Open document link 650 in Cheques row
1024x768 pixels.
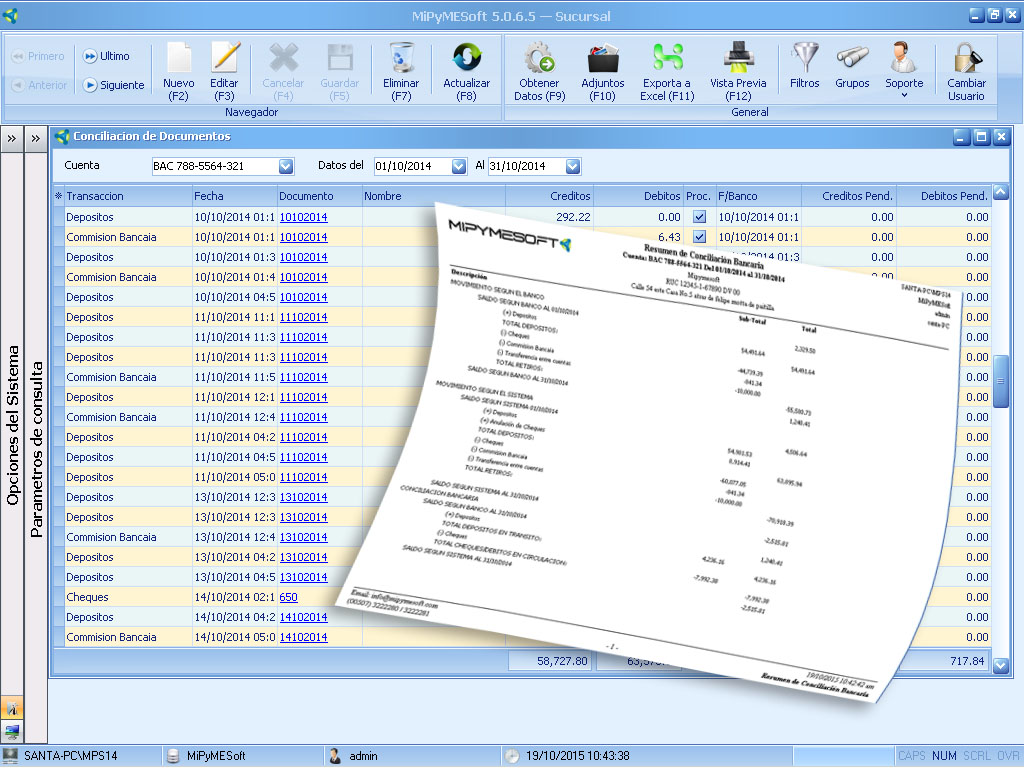point(288,597)
